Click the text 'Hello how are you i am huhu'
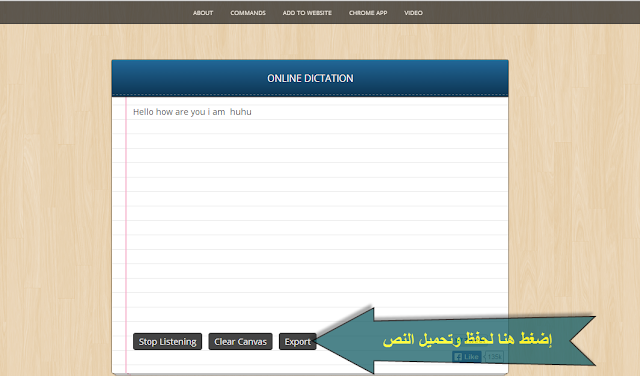640x376 pixels. tap(192, 112)
